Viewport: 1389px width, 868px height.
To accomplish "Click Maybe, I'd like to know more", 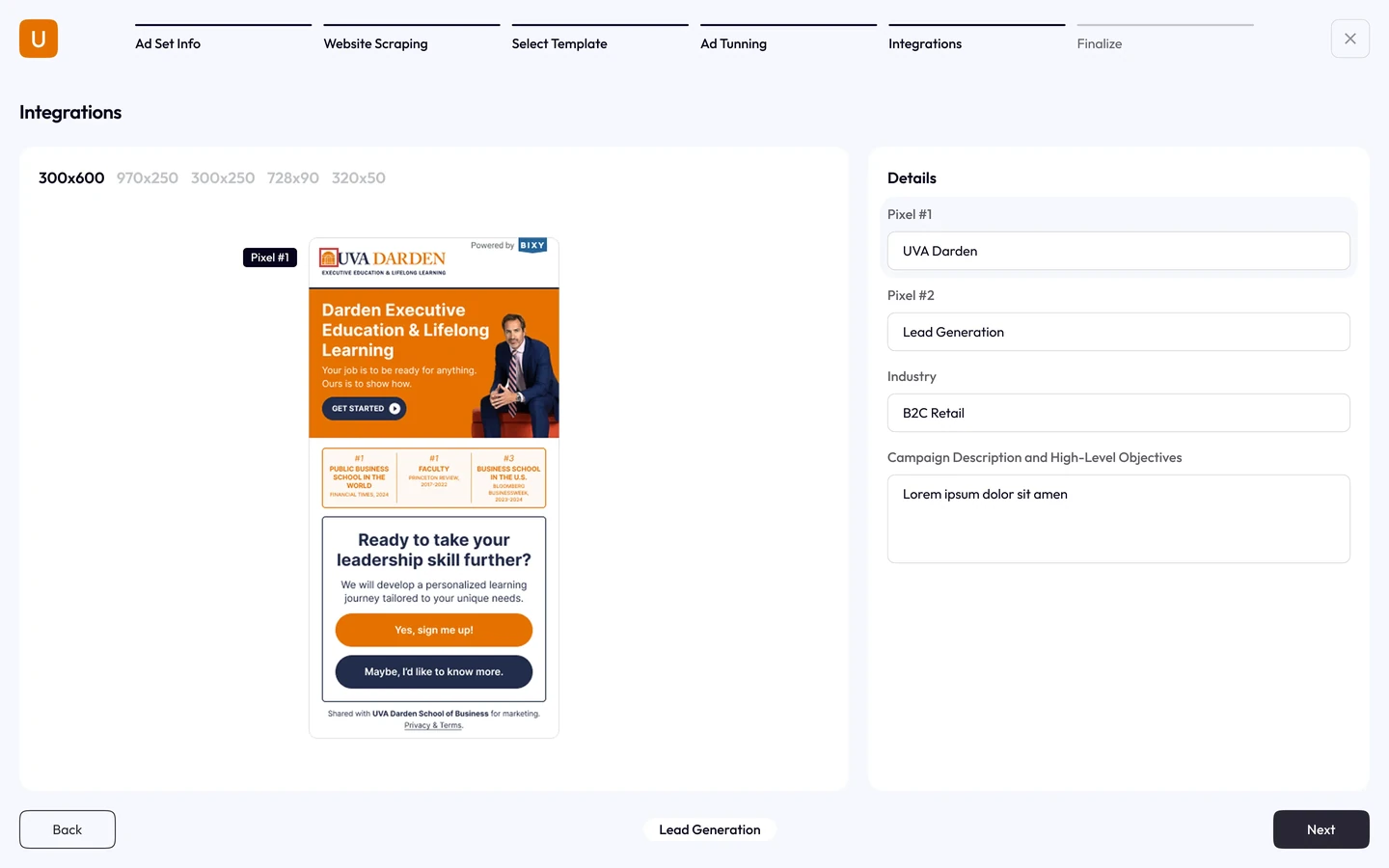I will pyautogui.click(x=434, y=672).
